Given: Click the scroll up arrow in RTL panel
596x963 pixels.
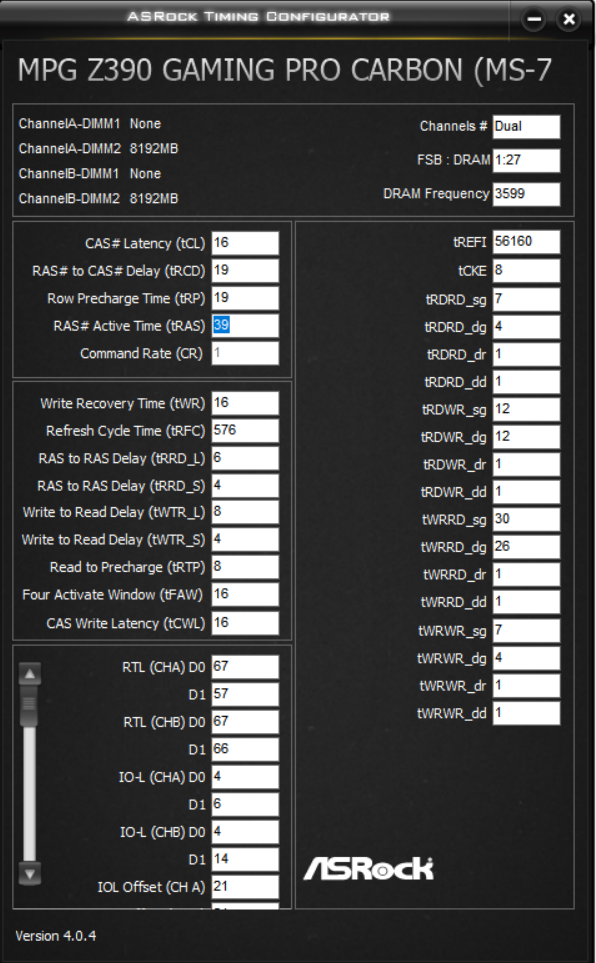Looking at the screenshot, I should click(x=29, y=674).
